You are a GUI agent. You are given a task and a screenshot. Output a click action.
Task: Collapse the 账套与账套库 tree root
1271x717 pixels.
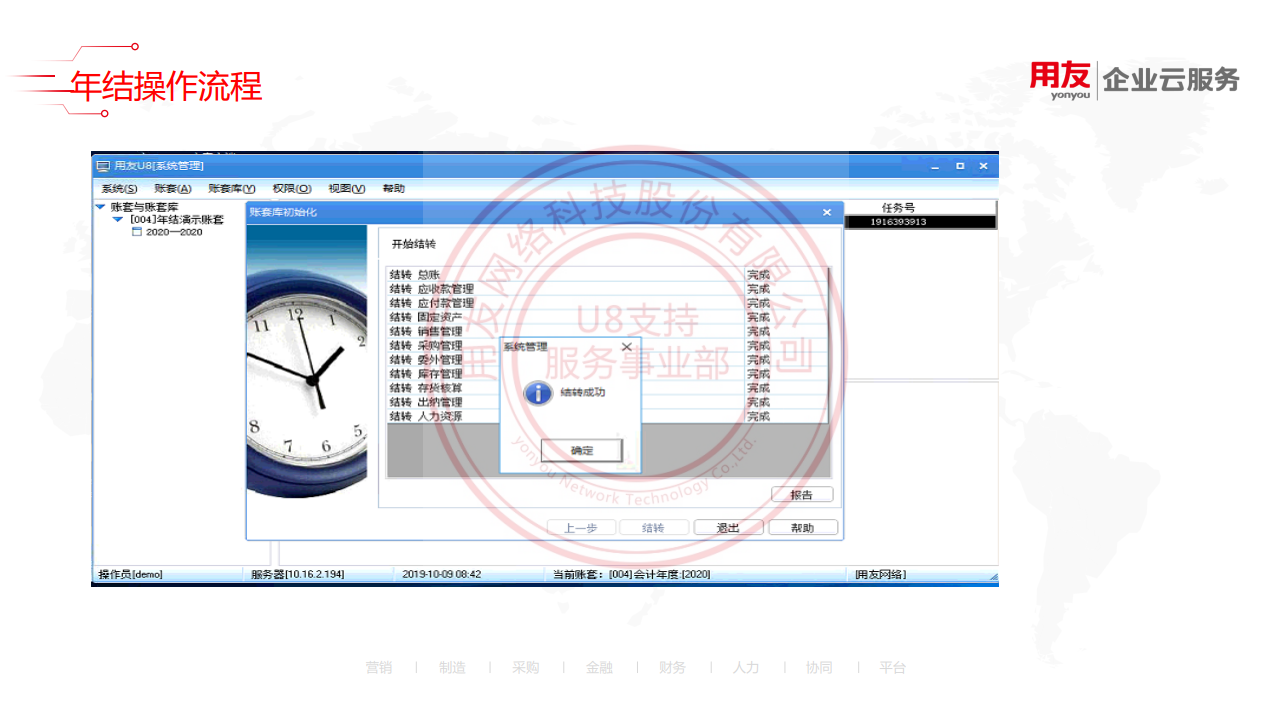tap(100, 207)
